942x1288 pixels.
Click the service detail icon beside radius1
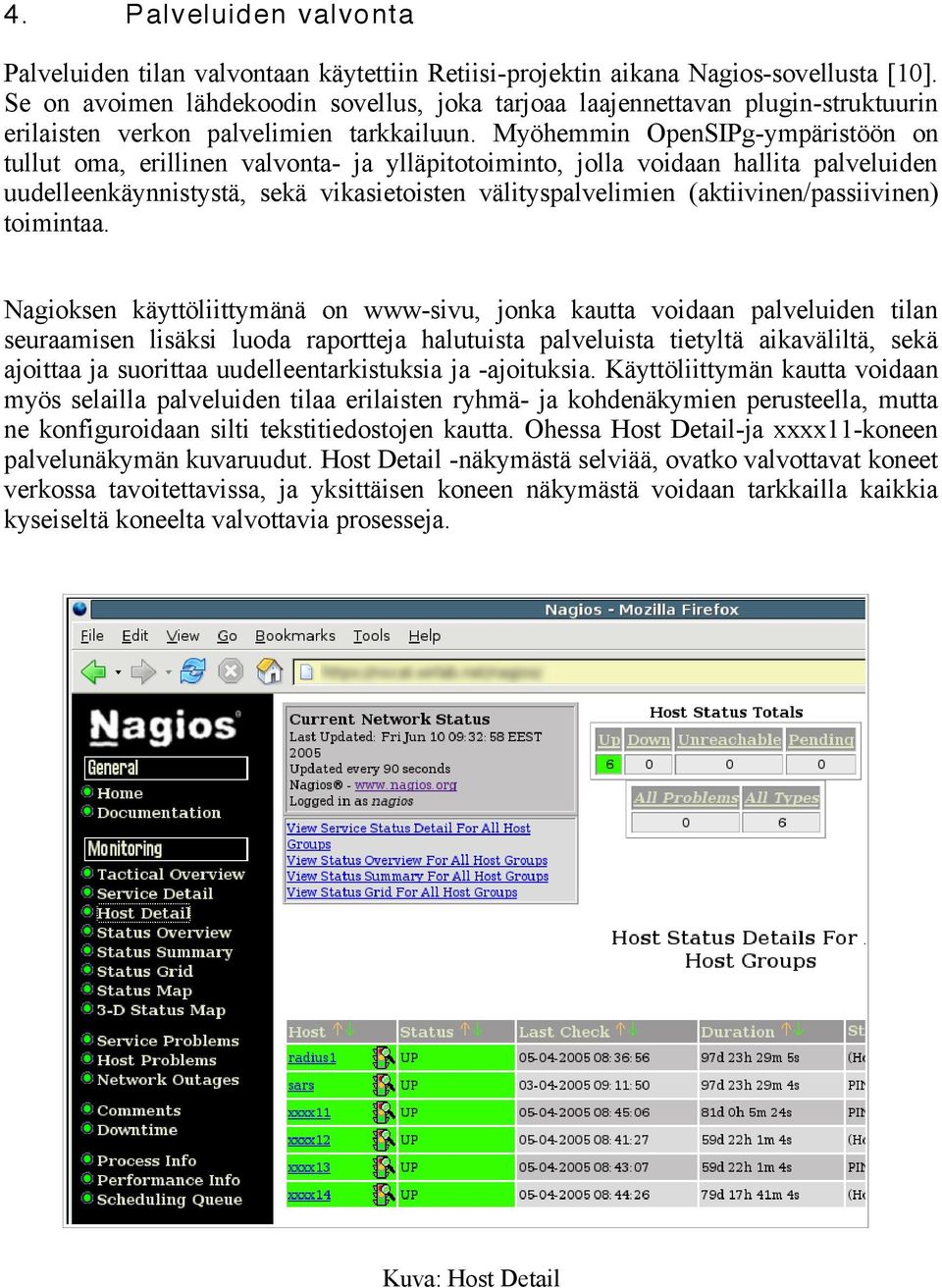pyautogui.click(x=383, y=1057)
